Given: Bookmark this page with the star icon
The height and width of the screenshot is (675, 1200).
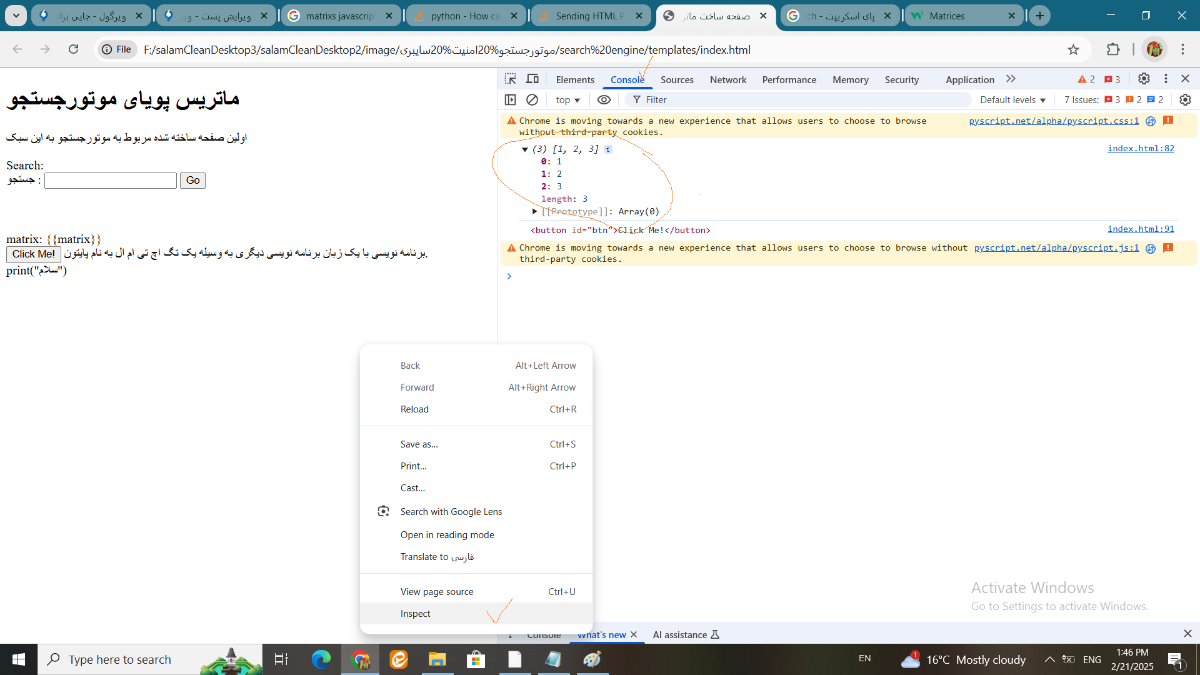Looking at the screenshot, I should [1073, 50].
